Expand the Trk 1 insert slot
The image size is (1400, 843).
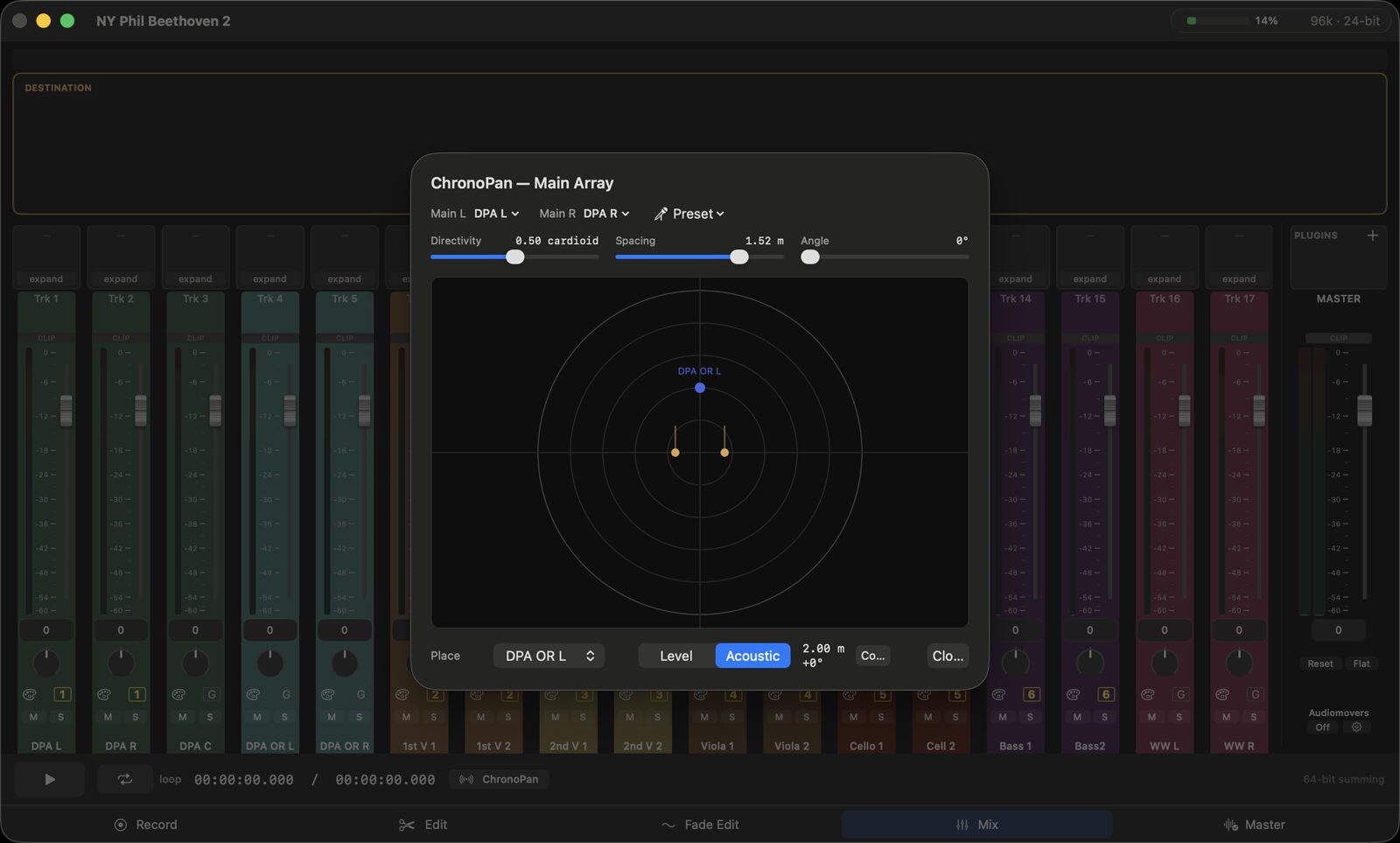[46, 279]
